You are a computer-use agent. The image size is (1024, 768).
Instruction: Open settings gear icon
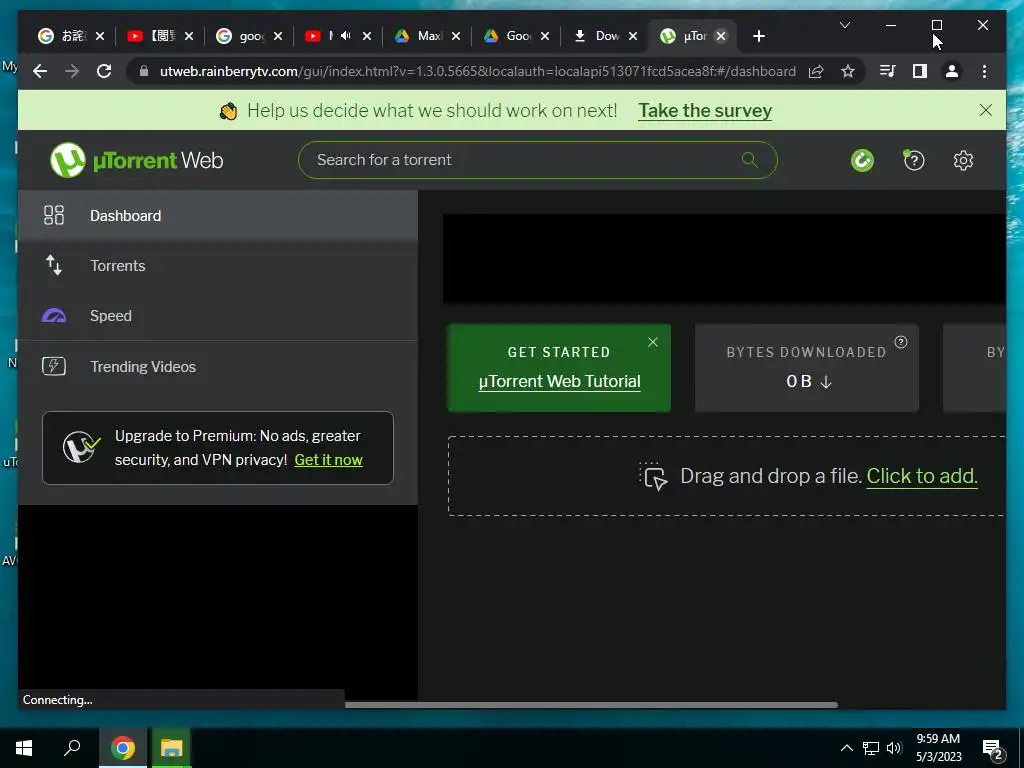(x=963, y=160)
